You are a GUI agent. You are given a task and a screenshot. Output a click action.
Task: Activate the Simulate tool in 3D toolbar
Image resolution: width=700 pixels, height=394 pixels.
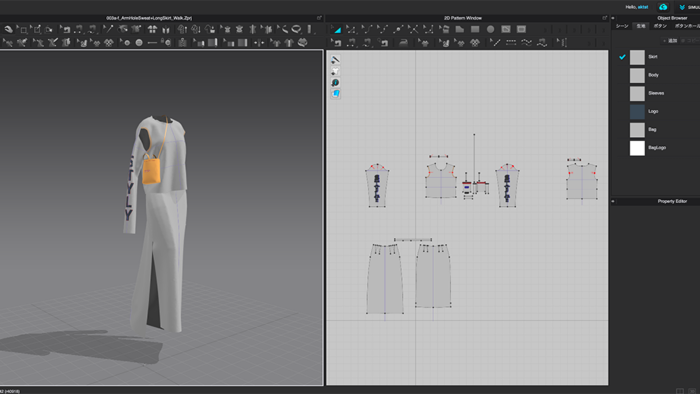click(x=8, y=29)
